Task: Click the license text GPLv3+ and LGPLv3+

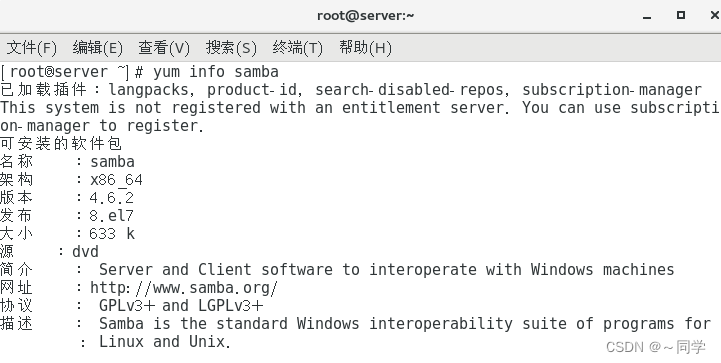Action: (181, 306)
